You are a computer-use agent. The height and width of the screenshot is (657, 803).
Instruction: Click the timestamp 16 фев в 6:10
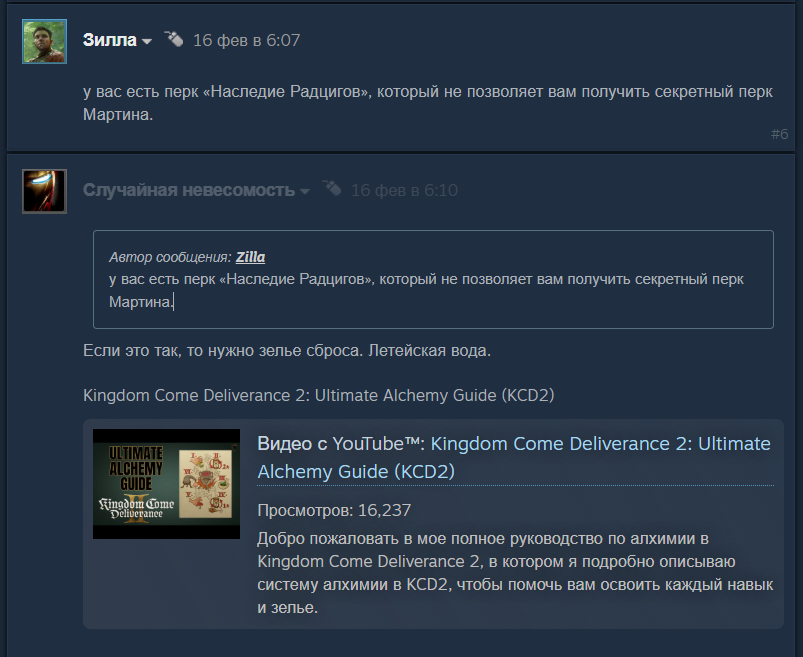coord(405,190)
